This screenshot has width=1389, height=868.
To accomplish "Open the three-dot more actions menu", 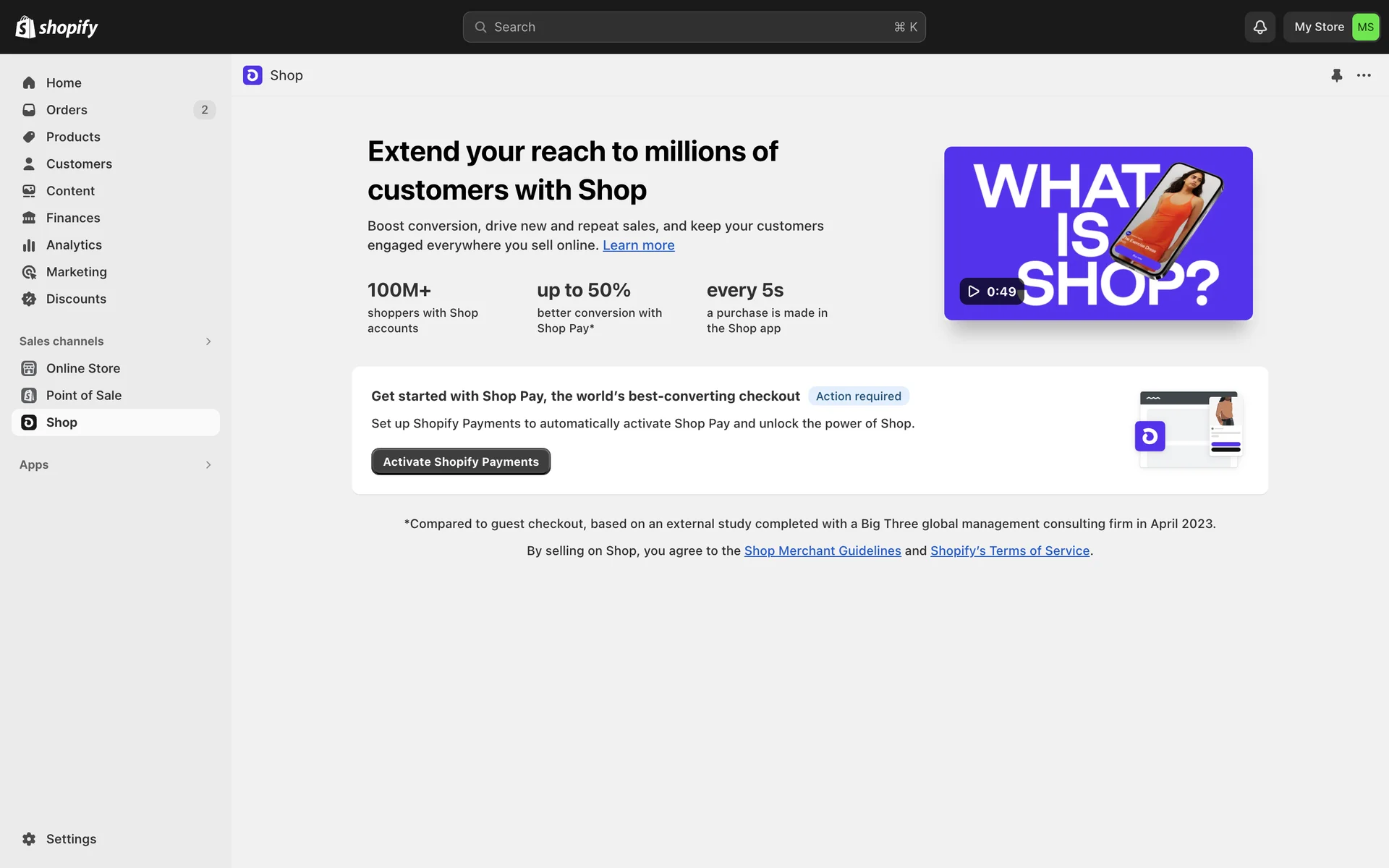I will click(1364, 75).
